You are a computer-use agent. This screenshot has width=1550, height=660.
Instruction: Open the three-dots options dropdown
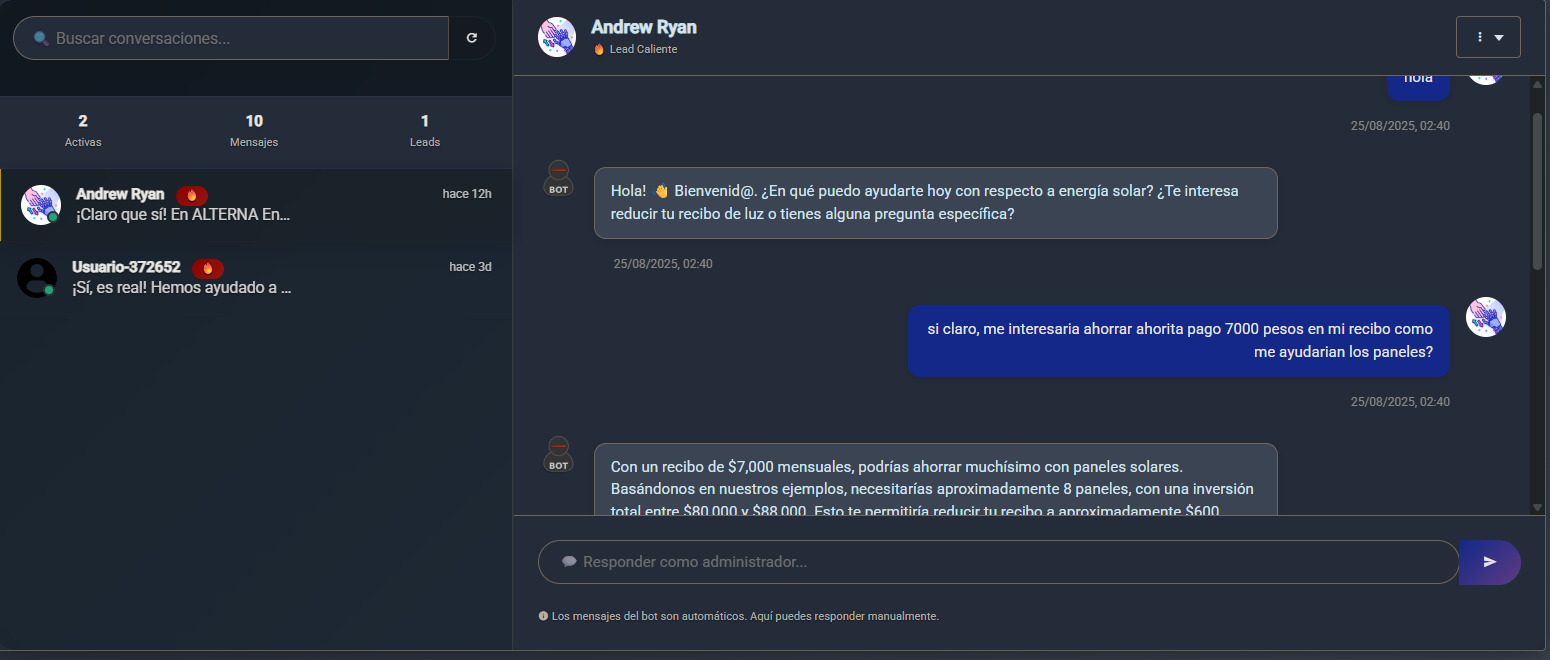pyautogui.click(x=1488, y=37)
